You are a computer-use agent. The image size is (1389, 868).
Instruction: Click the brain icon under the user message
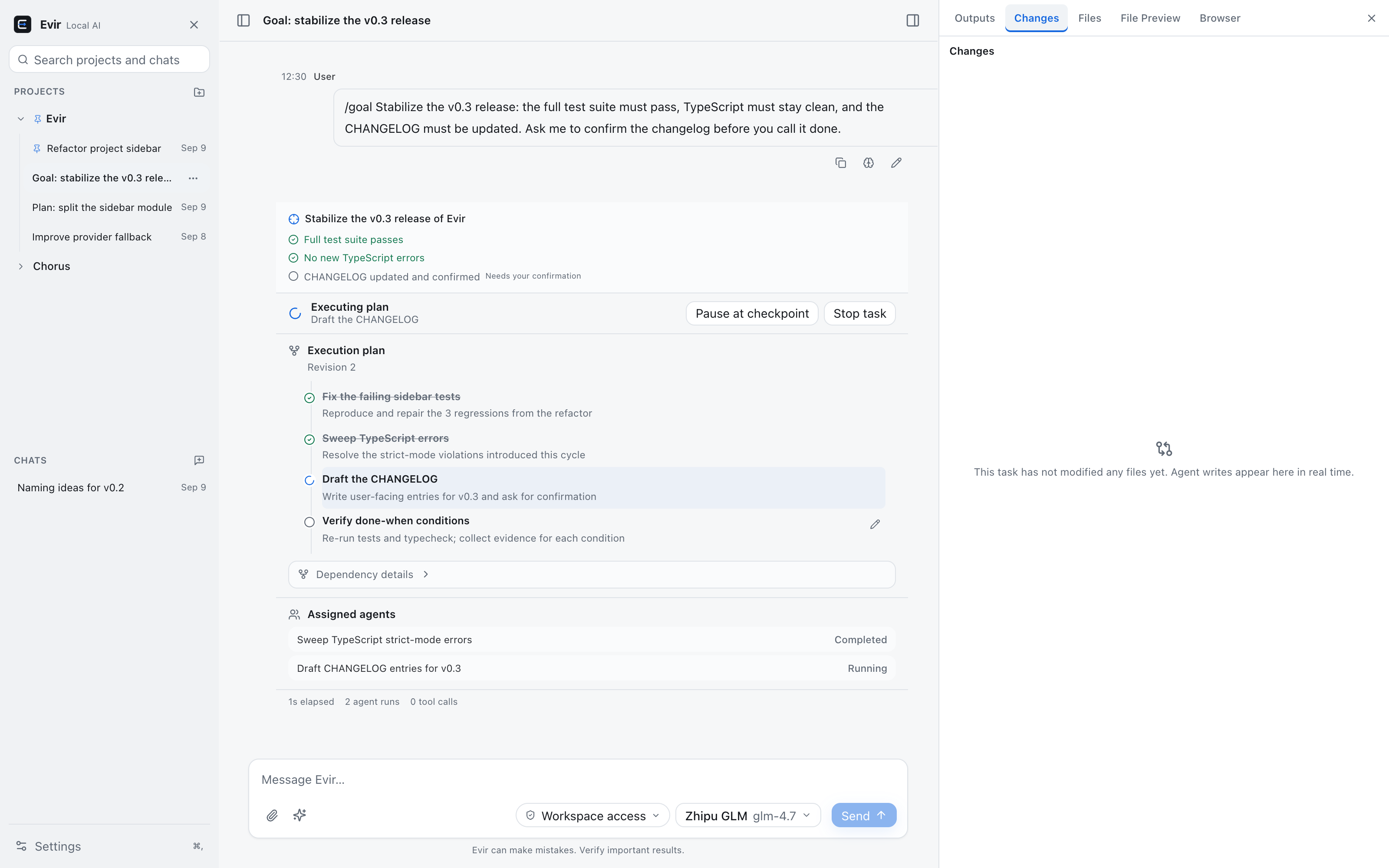tap(869, 163)
